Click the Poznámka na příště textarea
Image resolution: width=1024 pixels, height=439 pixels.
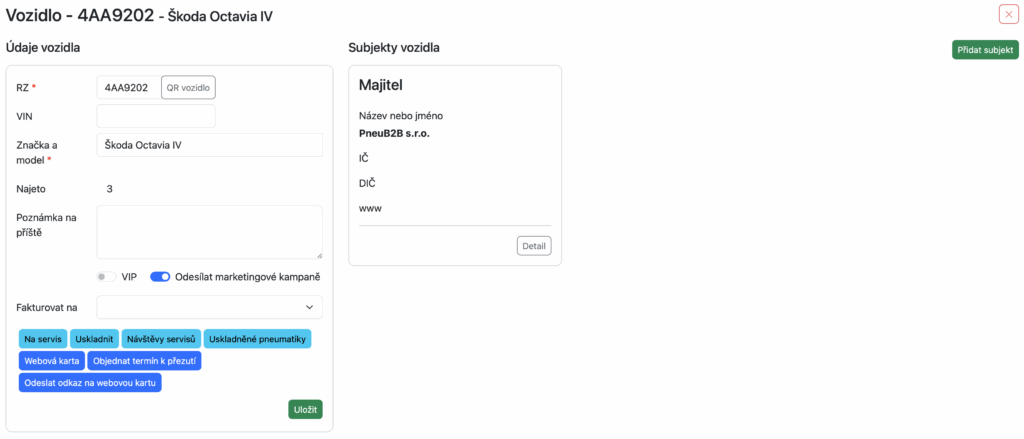tap(209, 232)
